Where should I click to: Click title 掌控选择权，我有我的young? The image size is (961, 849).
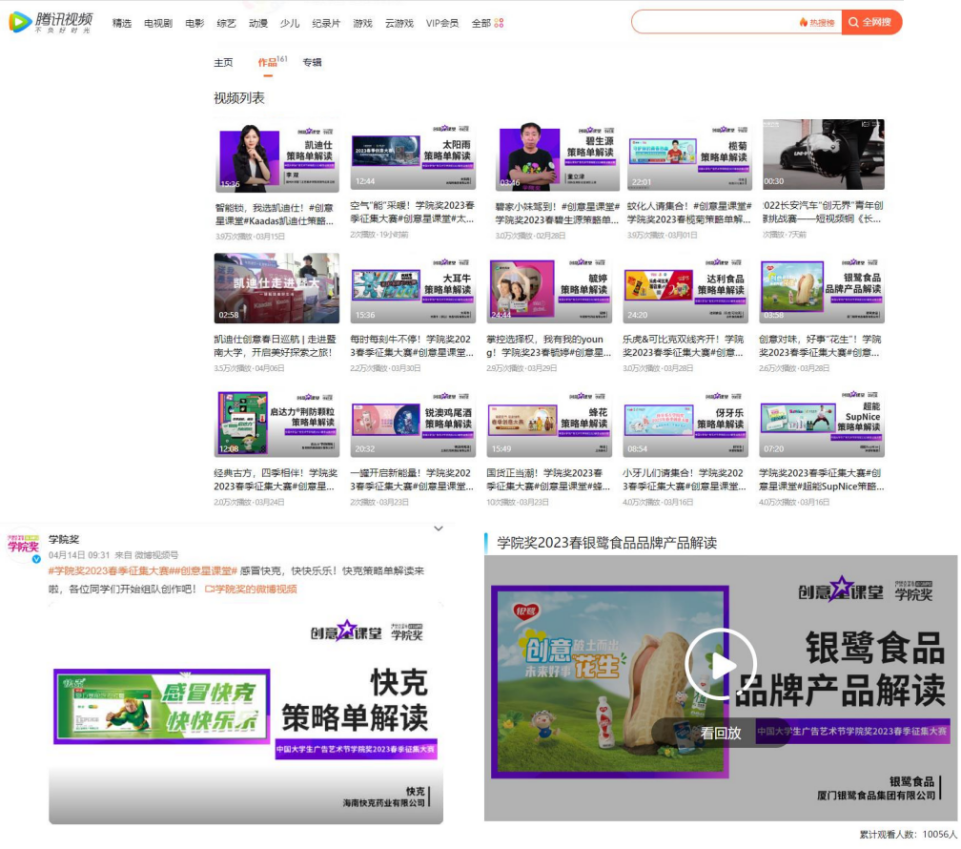coord(549,346)
